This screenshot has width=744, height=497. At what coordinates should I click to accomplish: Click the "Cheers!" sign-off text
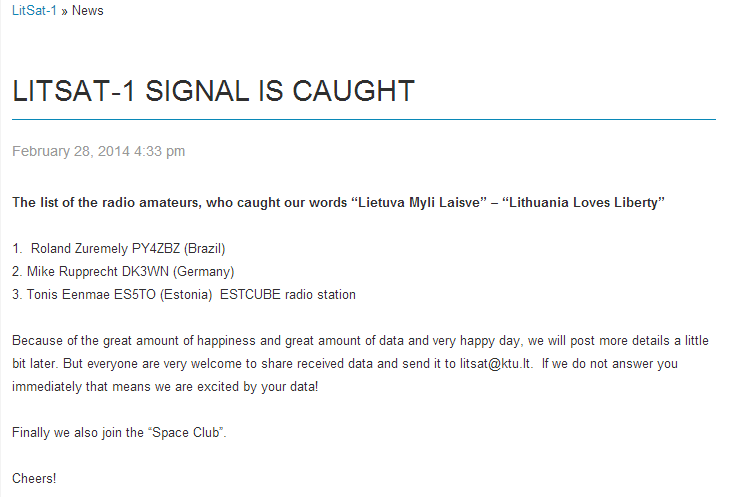pyautogui.click(x=34, y=478)
